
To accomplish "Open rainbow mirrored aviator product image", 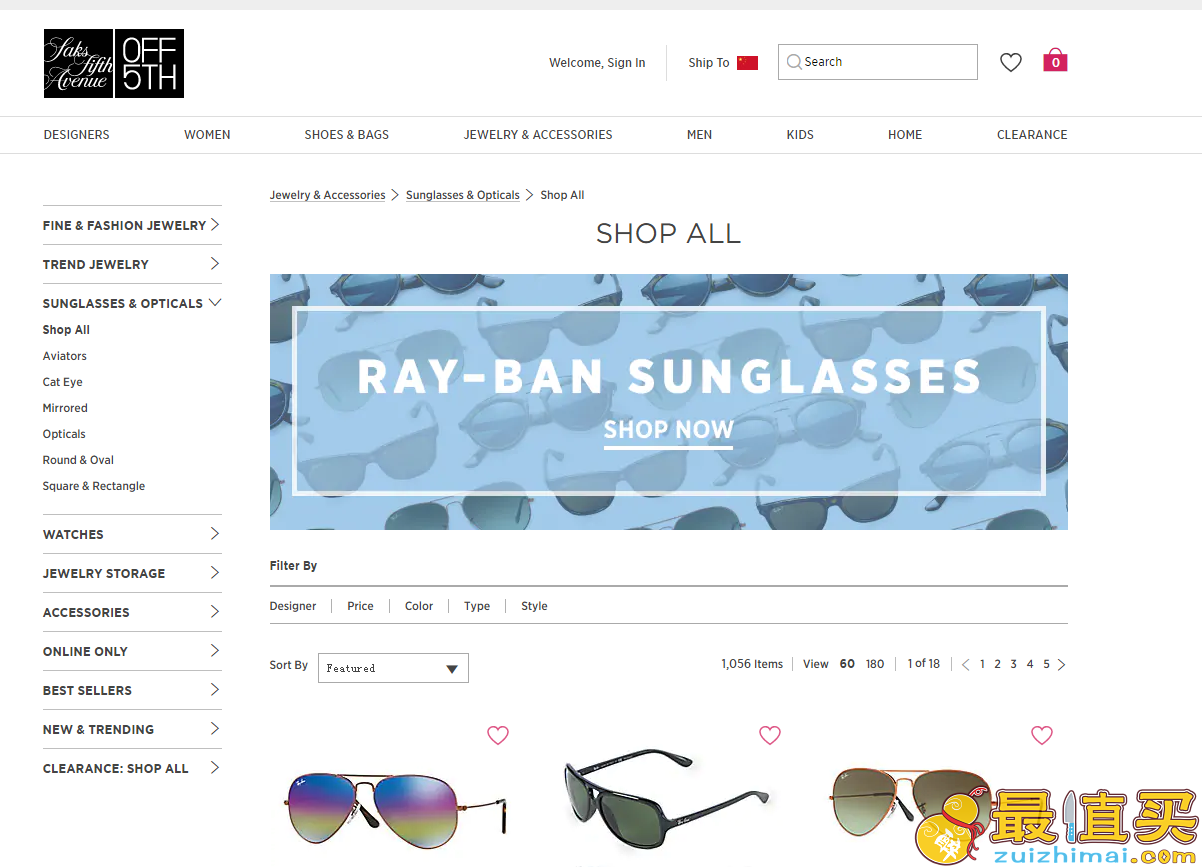I will click(396, 808).
